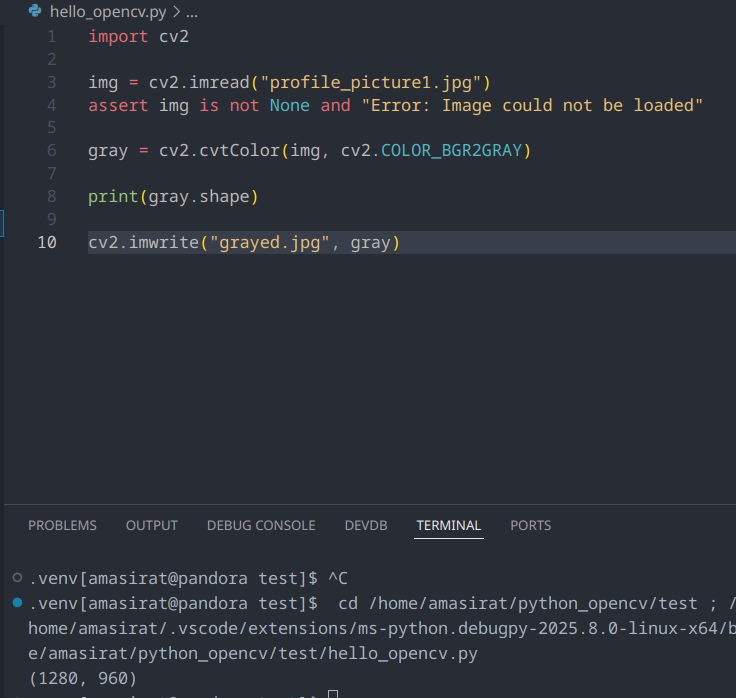Click the terminal cursor at the prompt
Image resolution: width=736 pixels, height=698 pixels.
(333, 694)
